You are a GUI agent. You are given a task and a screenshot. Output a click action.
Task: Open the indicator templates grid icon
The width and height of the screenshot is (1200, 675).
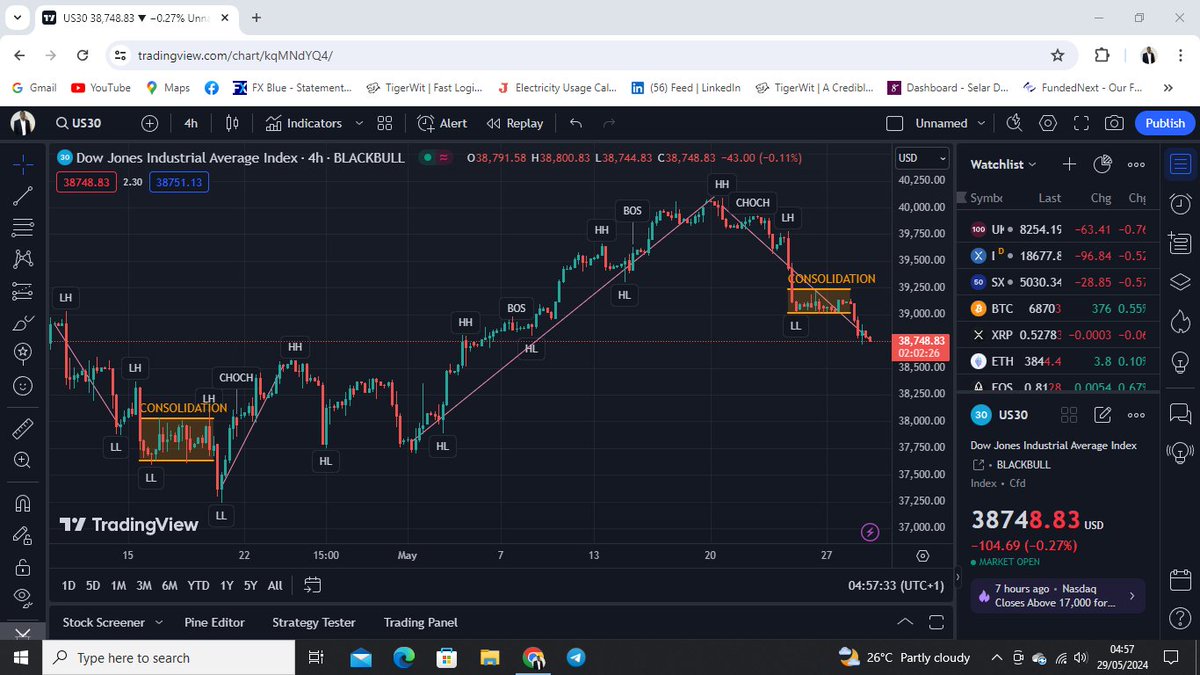click(x=385, y=123)
